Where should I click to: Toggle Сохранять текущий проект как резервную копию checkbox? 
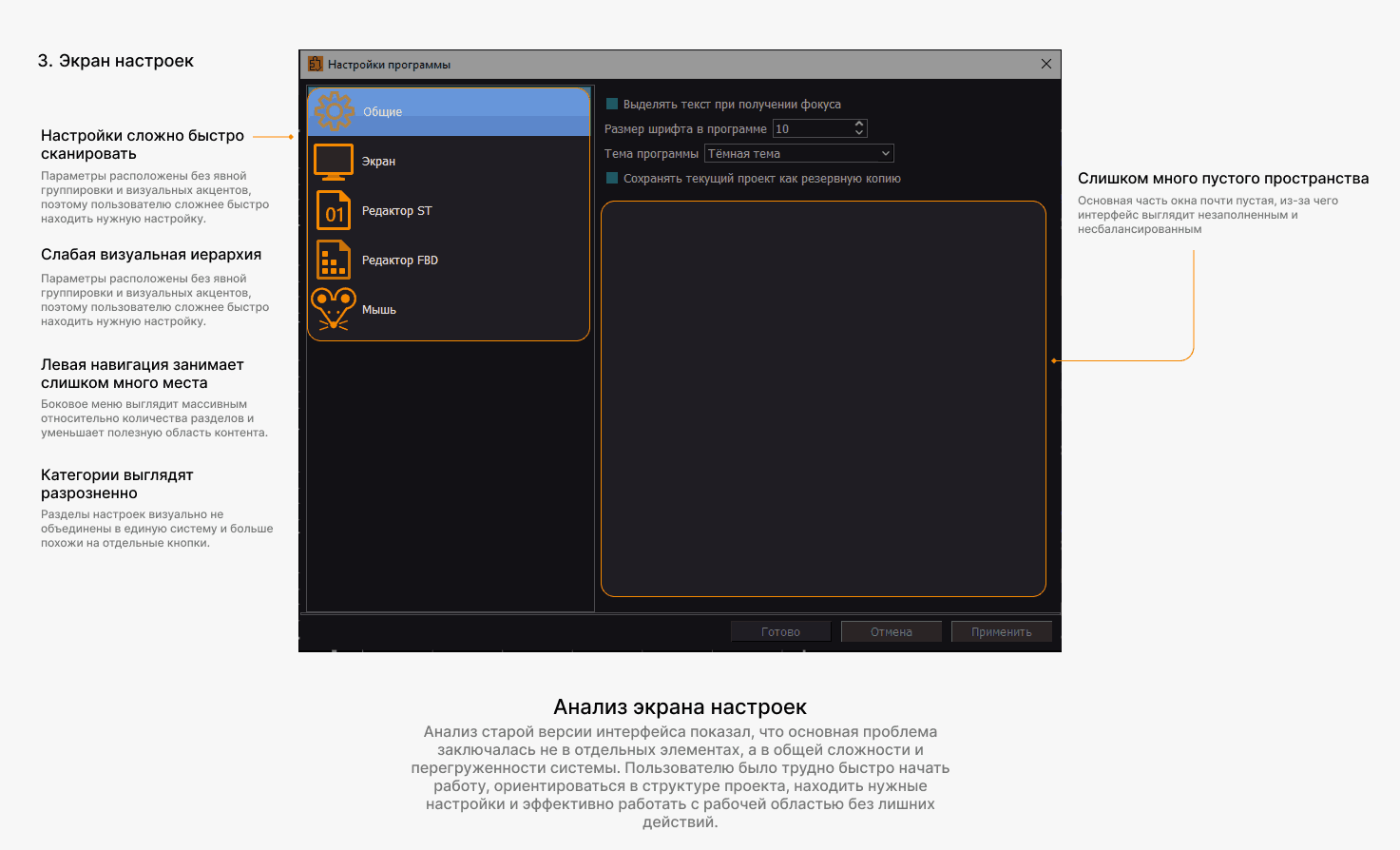tap(612, 178)
